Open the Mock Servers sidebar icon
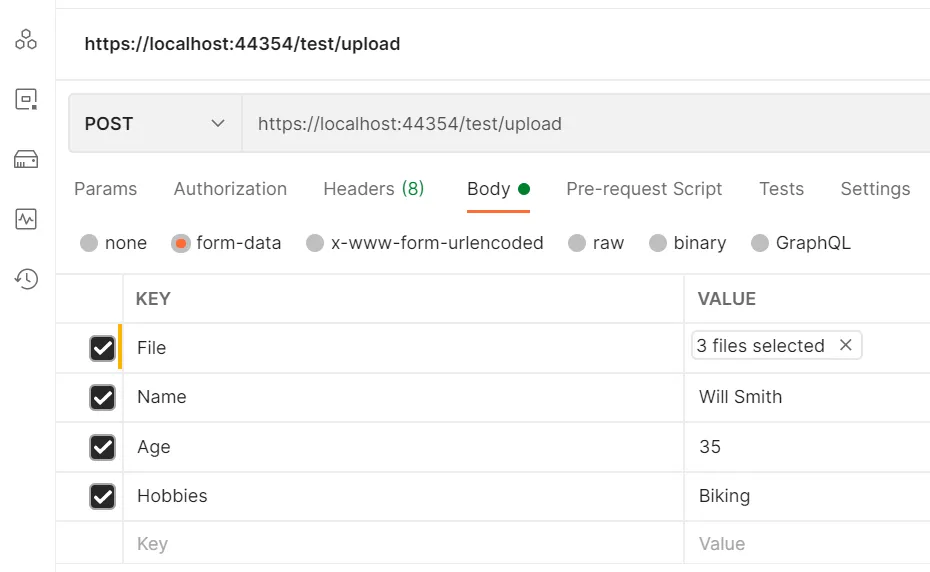 26,160
